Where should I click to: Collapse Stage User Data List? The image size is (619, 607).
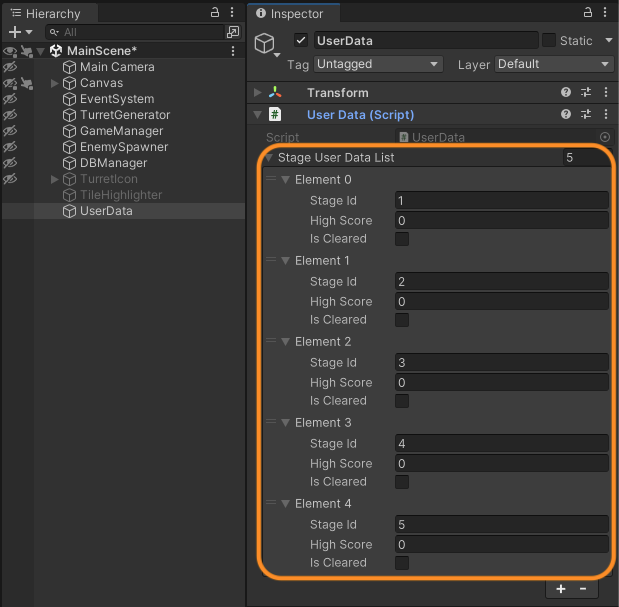(x=270, y=158)
